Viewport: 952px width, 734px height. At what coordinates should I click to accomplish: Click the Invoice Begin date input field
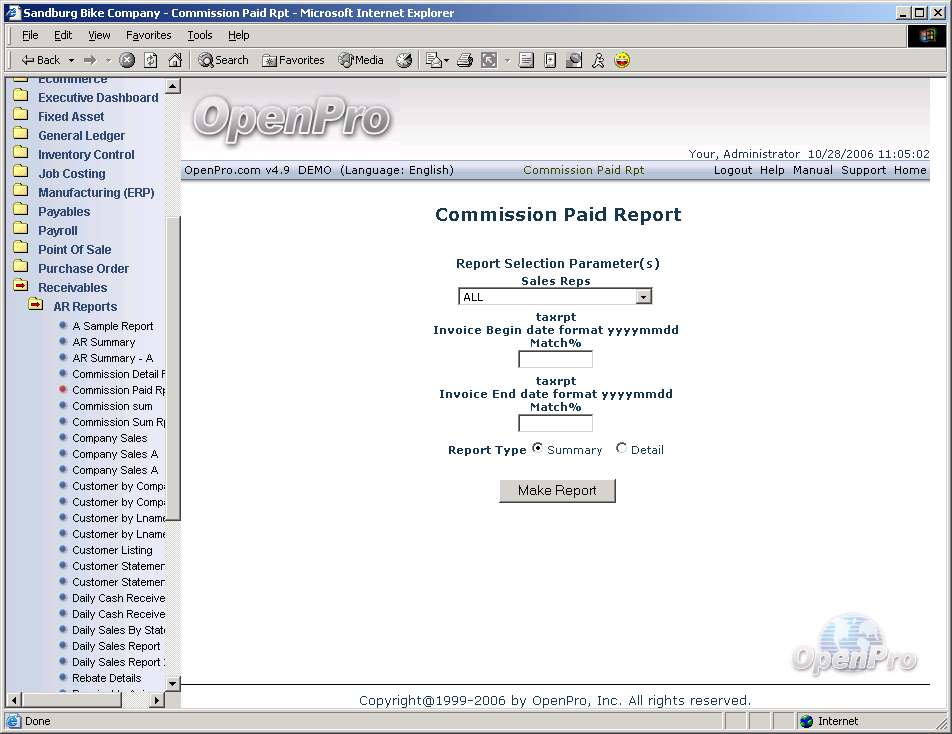tap(555, 359)
